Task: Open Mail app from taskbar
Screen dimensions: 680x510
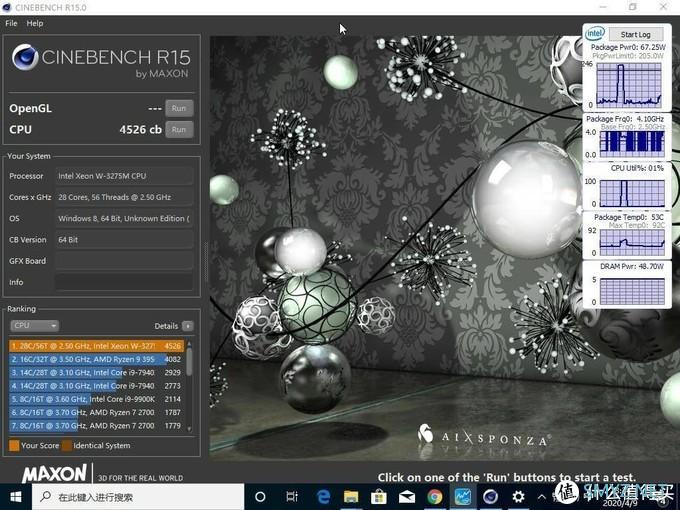Action: [x=407, y=497]
